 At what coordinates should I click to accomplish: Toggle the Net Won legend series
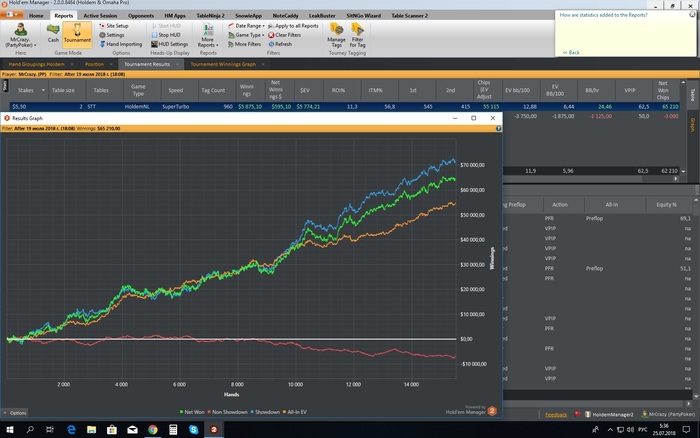pyautogui.click(x=192, y=412)
